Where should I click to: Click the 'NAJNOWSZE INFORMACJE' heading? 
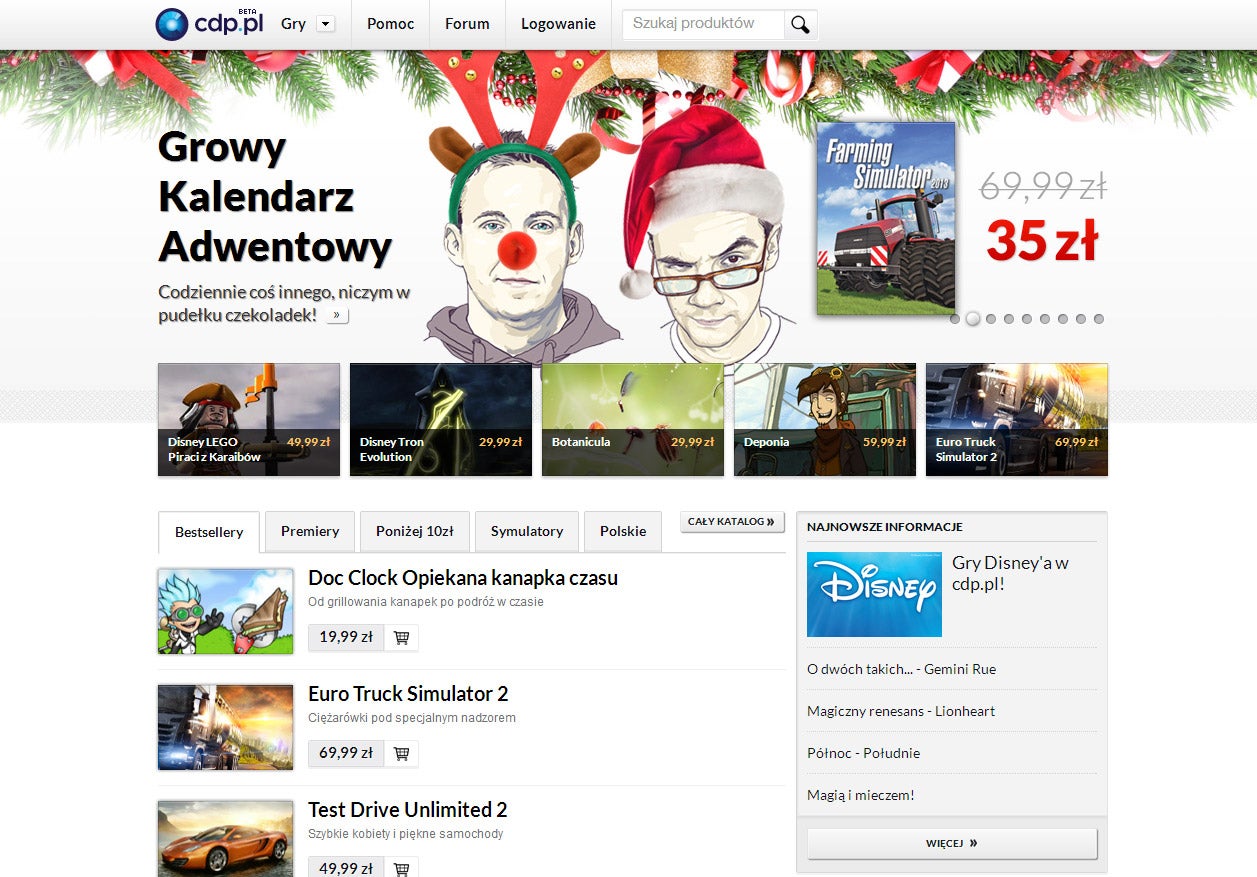tap(885, 527)
